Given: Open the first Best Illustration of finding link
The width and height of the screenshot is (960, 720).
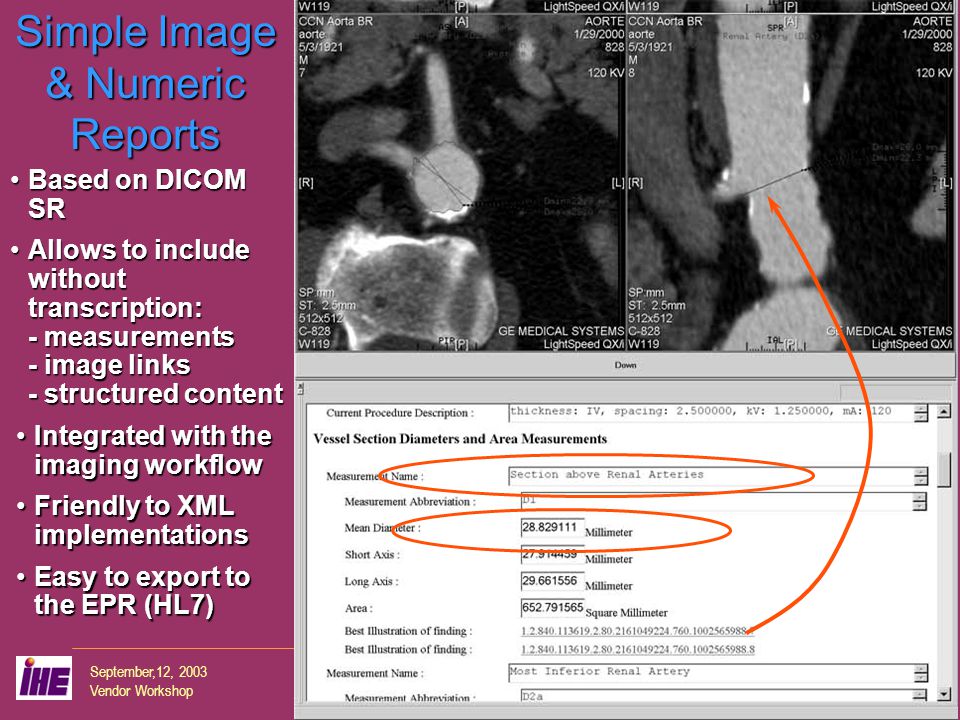Looking at the screenshot, I should 637,631.
